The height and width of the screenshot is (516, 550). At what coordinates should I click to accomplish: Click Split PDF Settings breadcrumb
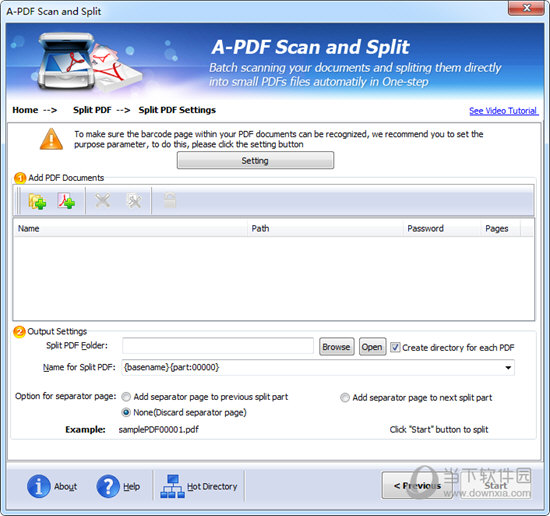pos(177,110)
